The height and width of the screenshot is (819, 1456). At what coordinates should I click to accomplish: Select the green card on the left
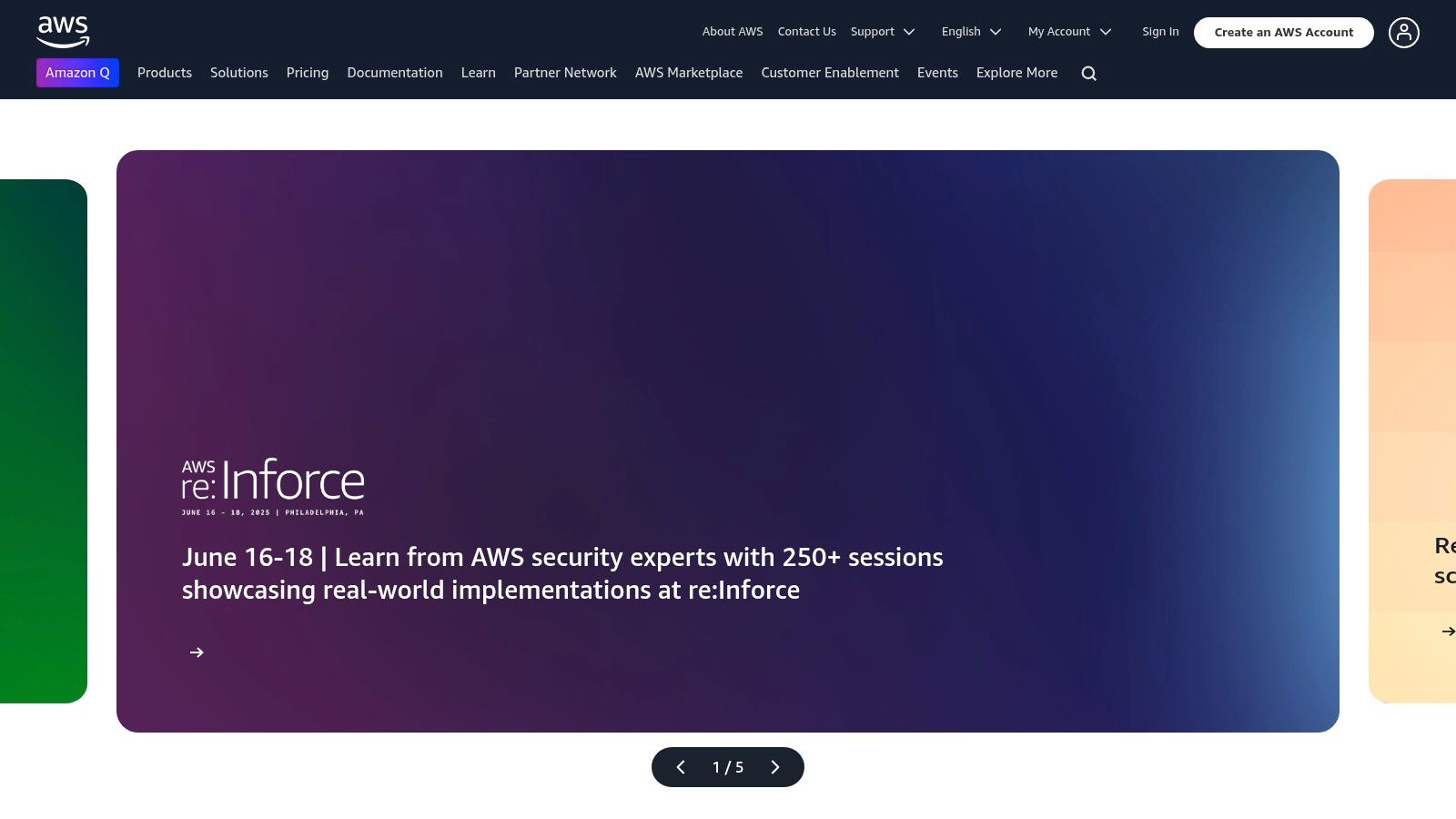[44, 441]
